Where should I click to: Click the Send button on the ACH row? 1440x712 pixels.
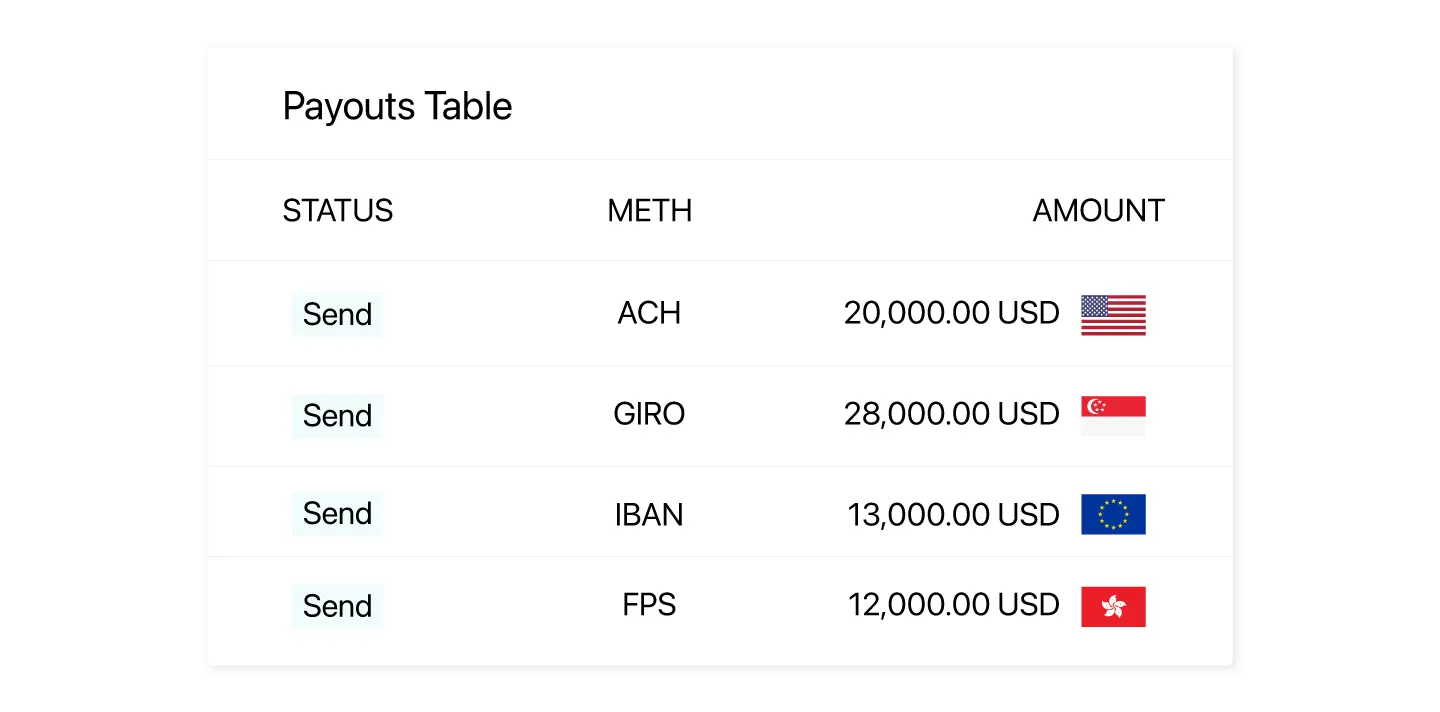click(x=337, y=314)
